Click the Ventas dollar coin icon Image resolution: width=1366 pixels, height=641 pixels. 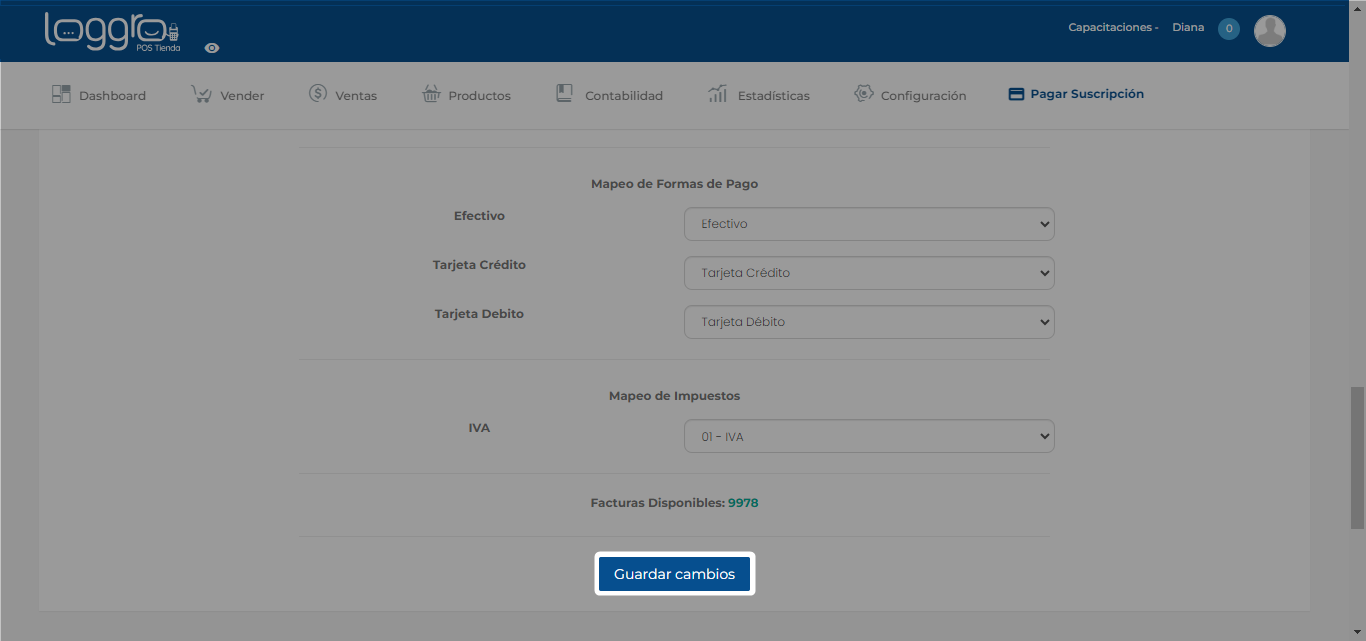[318, 93]
